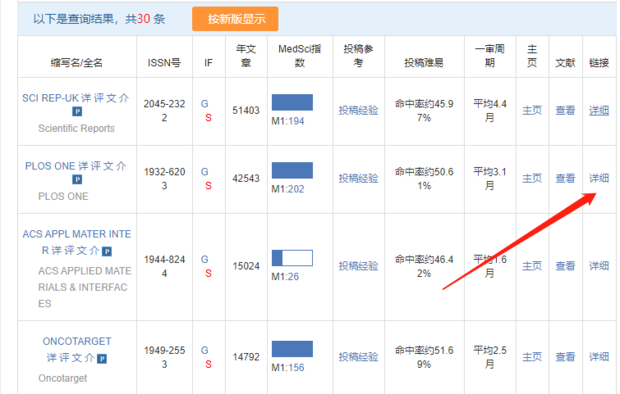The image size is (620, 394).
Task: Click 查看 literature link for PLOS ONE
Action: [565, 178]
